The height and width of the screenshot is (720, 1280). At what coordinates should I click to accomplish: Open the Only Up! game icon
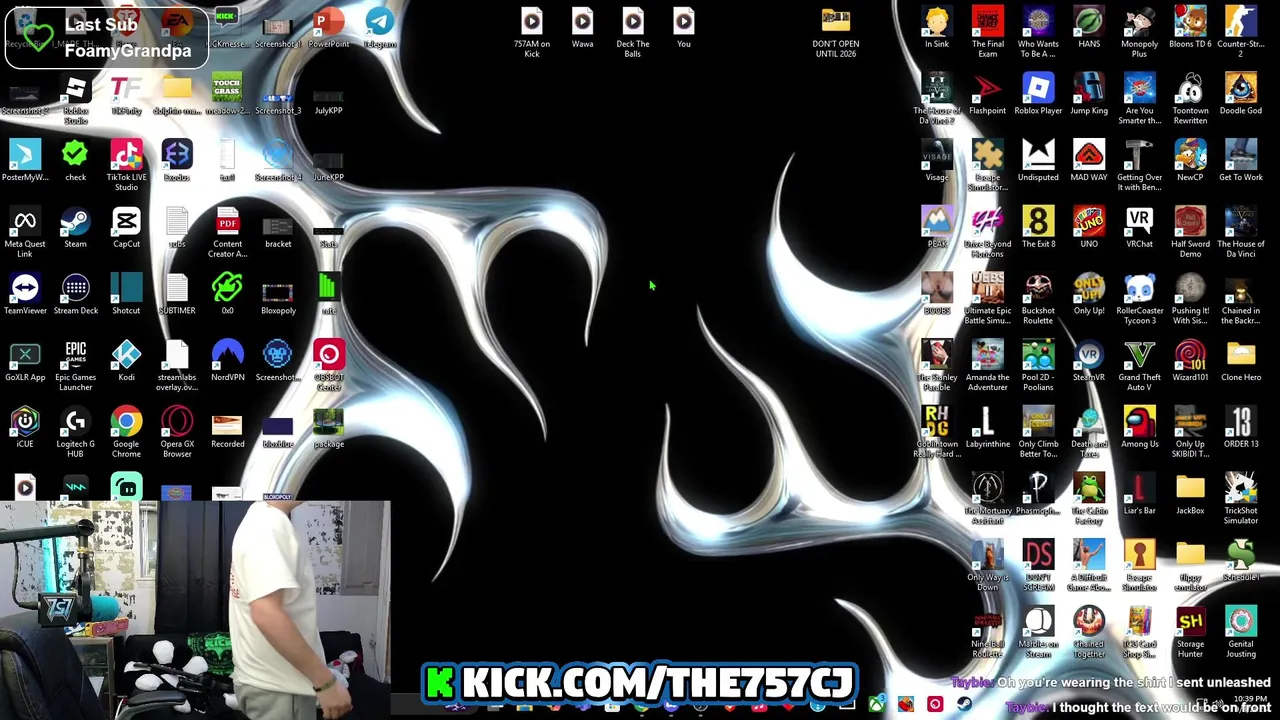(x=1089, y=295)
